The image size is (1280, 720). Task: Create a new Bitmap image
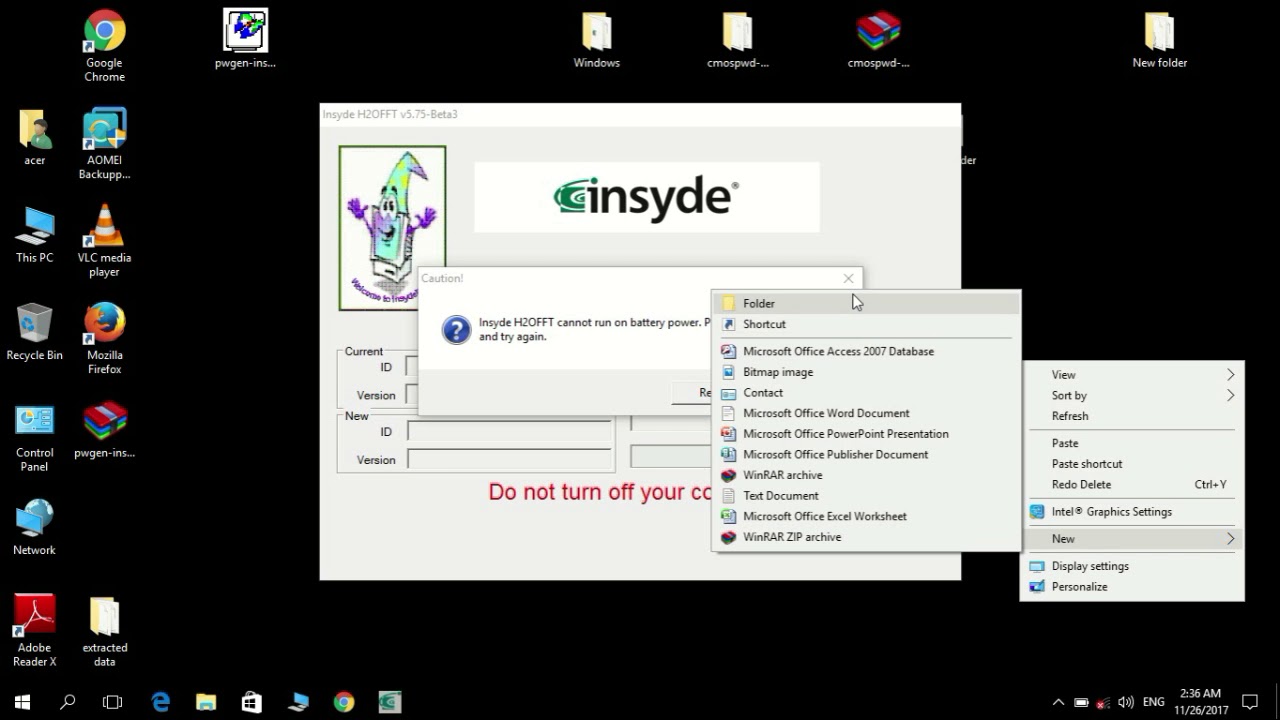pyautogui.click(x=866, y=372)
